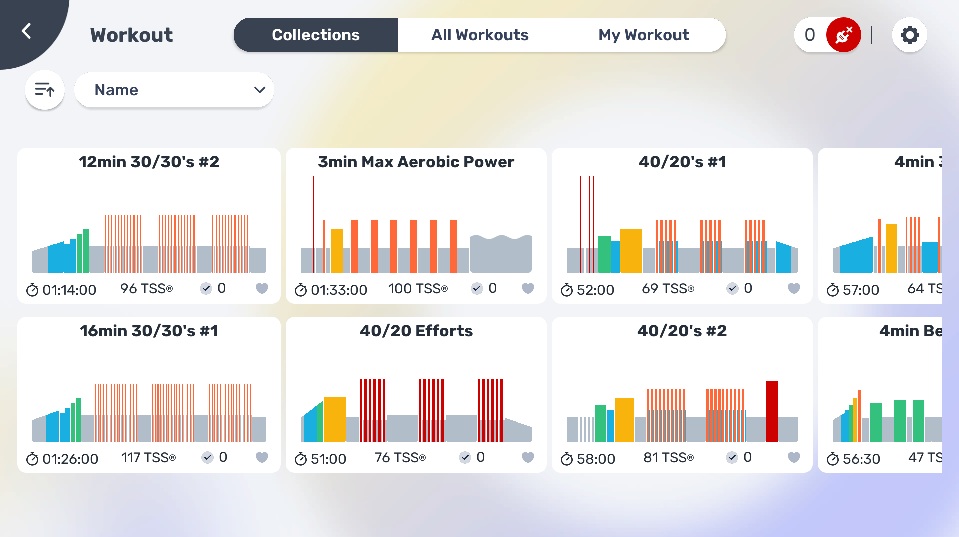Image resolution: width=959 pixels, height=537 pixels.
Task: Click the stopwatch icon beside 01:33:00
Action: [300, 290]
